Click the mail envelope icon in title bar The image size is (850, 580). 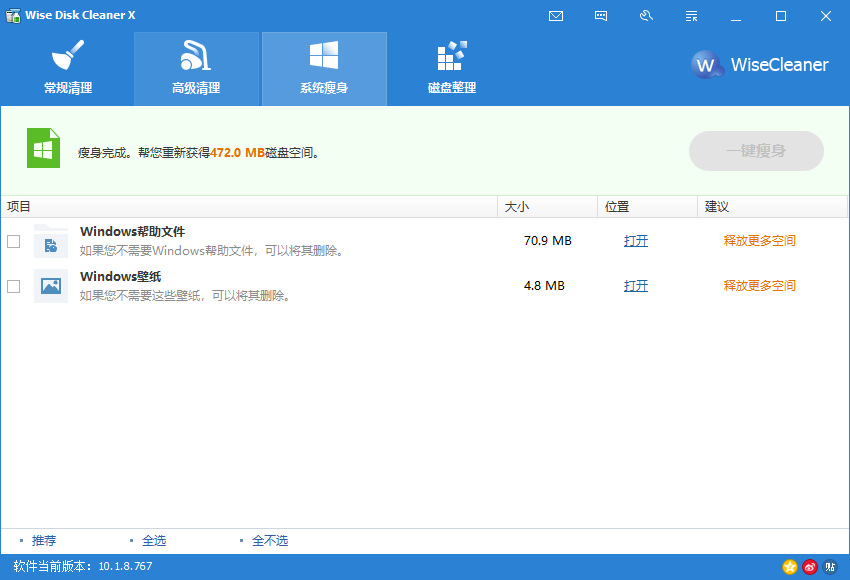coord(556,16)
